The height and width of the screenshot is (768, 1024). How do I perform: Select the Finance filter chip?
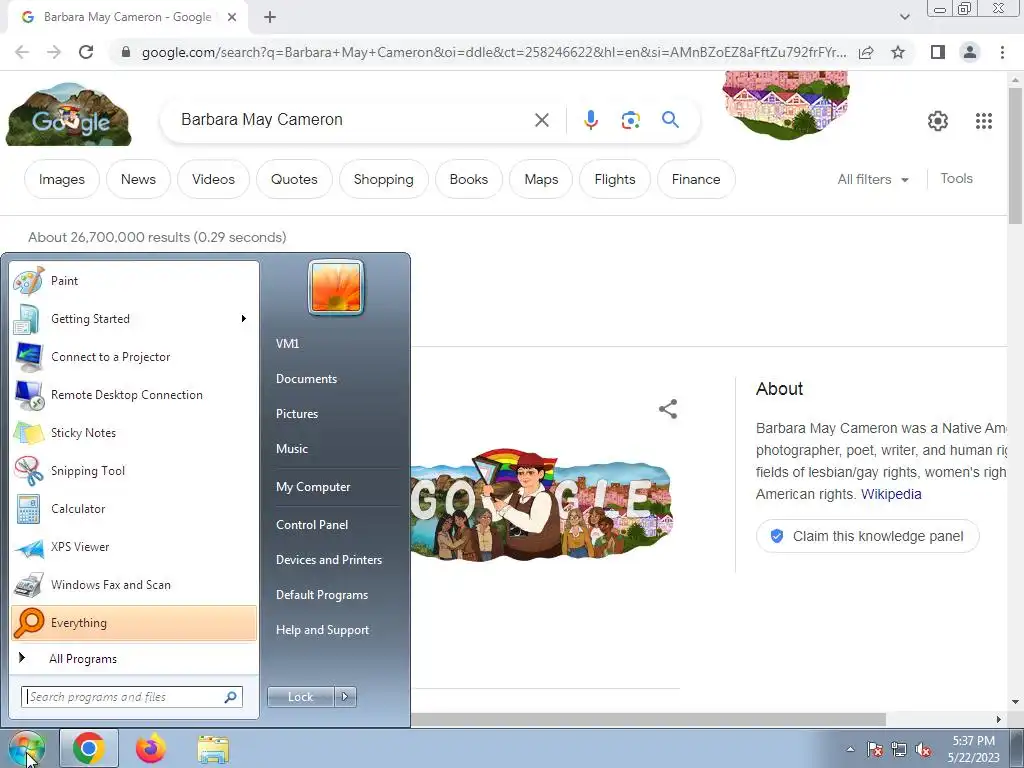click(x=696, y=179)
